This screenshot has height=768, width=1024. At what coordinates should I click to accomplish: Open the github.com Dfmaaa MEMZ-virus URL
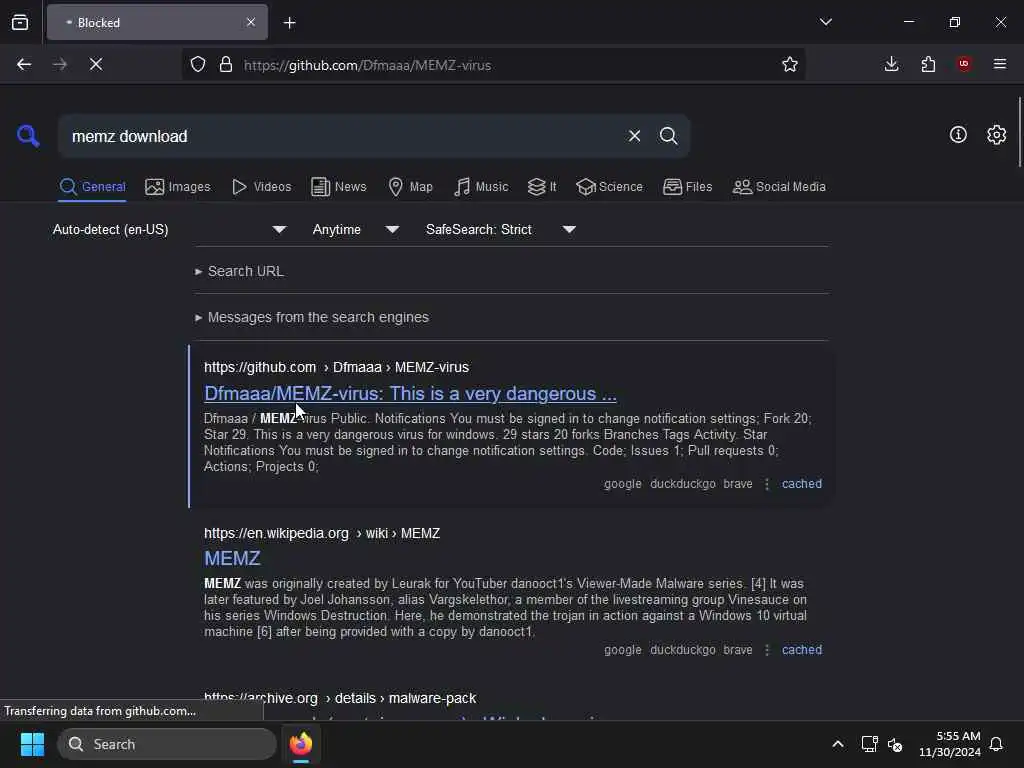[336, 367]
